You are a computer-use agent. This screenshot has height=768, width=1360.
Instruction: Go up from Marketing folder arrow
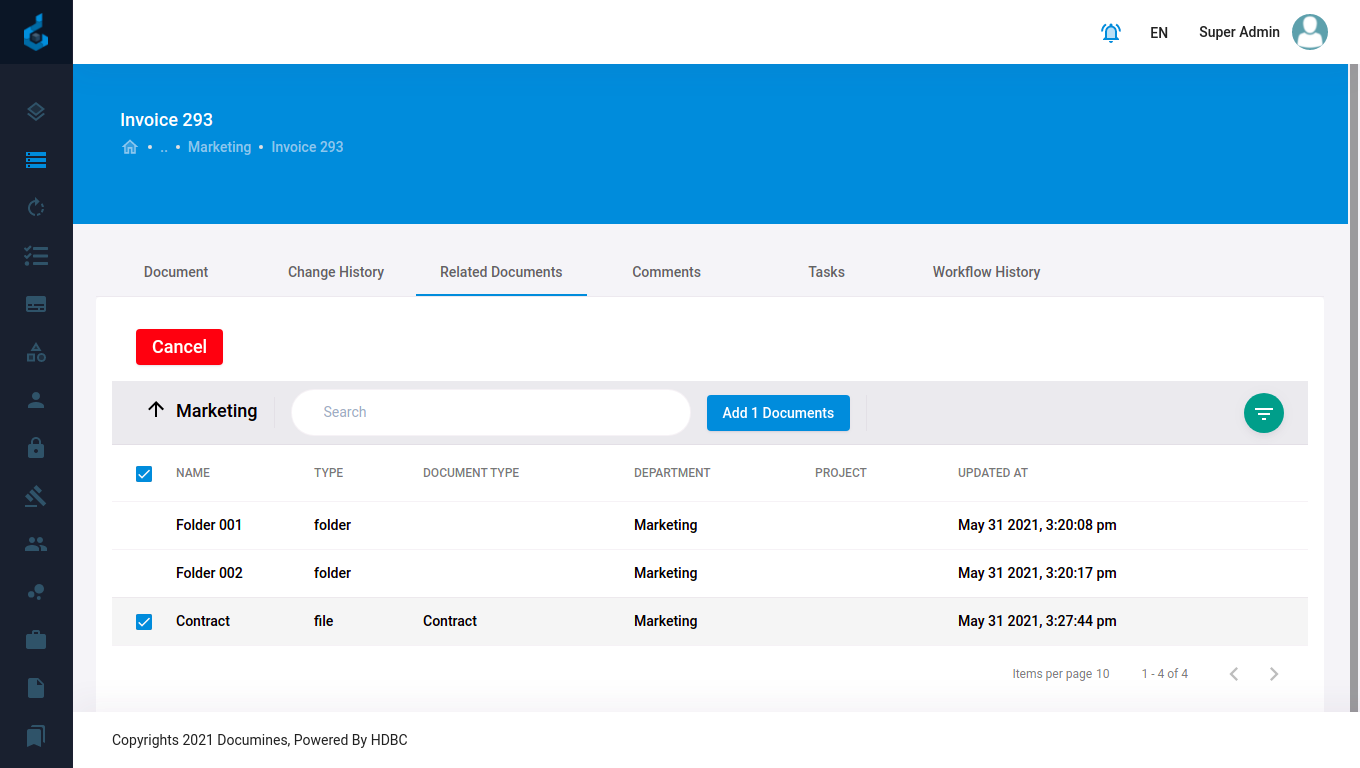click(x=155, y=410)
